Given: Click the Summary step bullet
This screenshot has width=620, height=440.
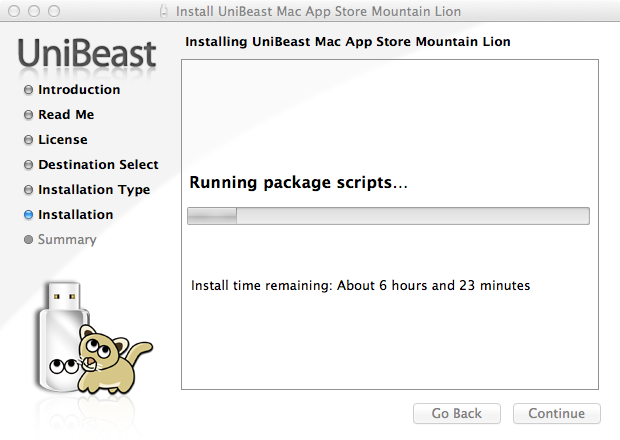Looking at the screenshot, I should (x=29, y=240).
